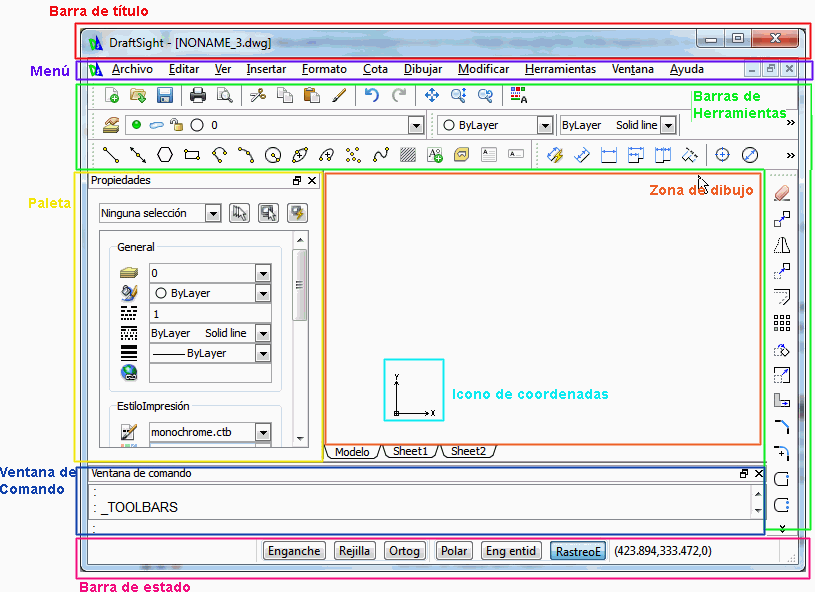Select the Hatch fill tool
The height and width of the screenshot is (592, 815).
click(x=408, y=154)
